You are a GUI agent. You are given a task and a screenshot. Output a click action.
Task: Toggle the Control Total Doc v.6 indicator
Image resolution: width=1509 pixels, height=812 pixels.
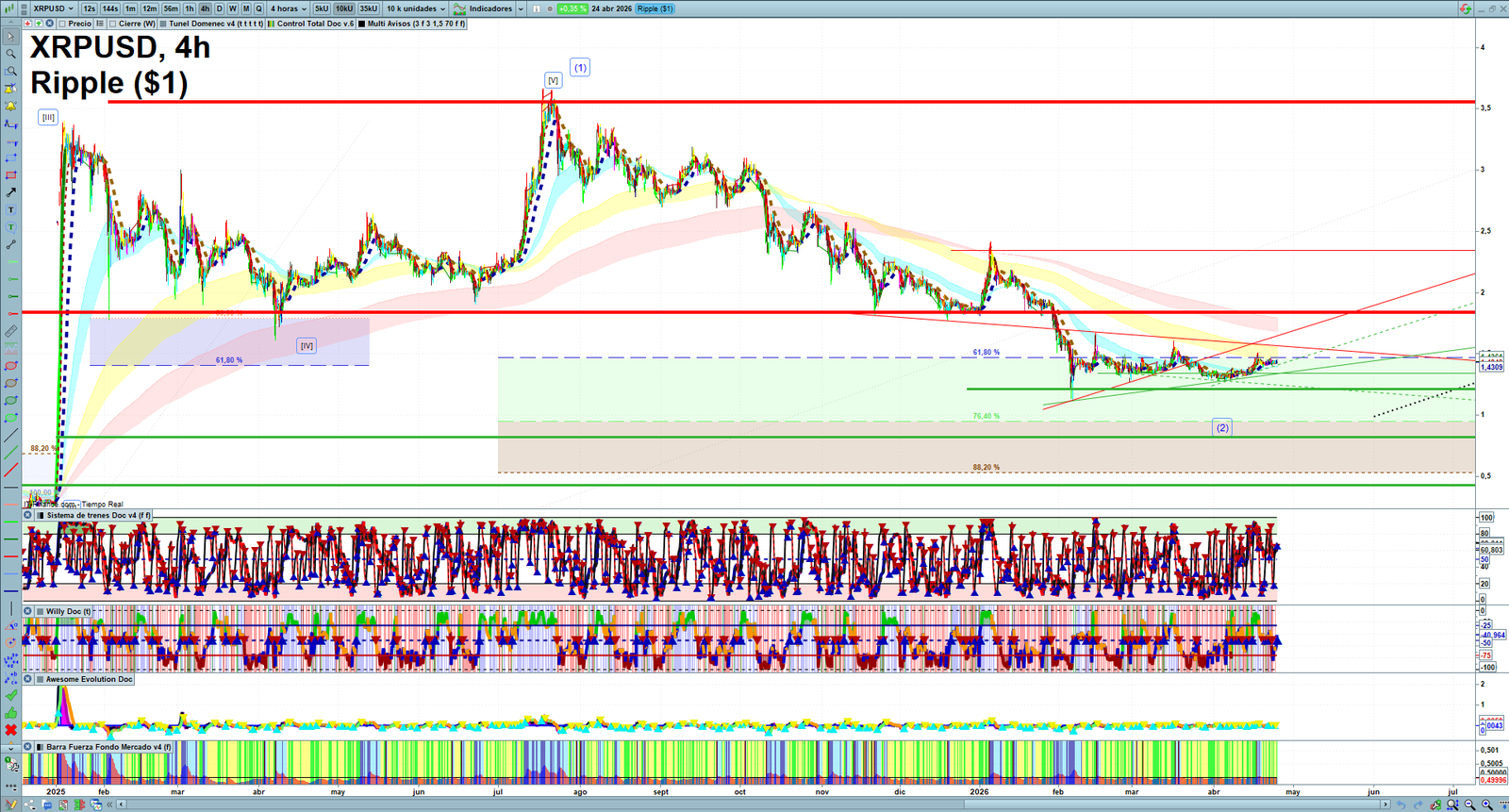[272, 24]
